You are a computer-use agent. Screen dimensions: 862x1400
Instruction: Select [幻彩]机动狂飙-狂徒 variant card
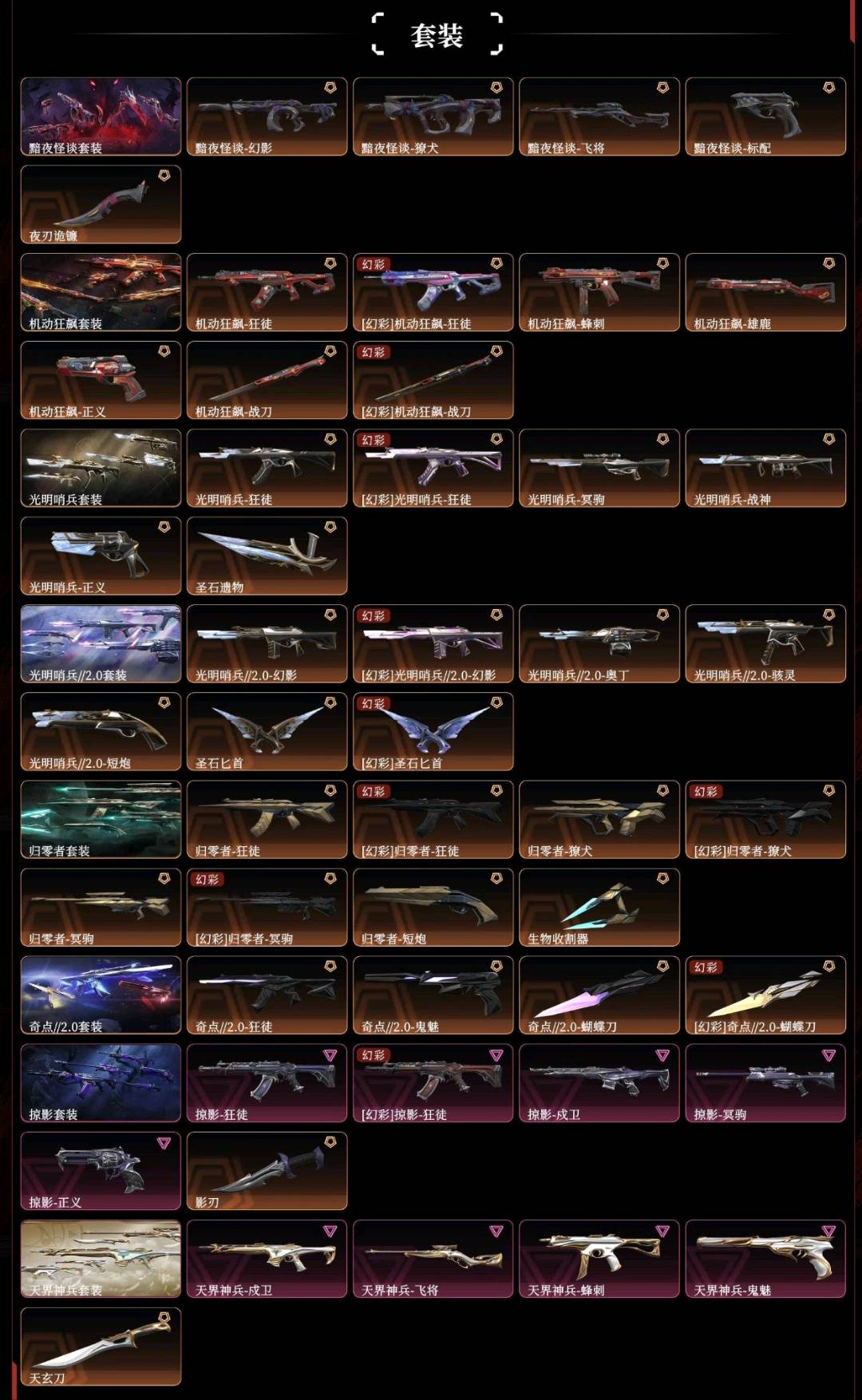pos(433,292)
